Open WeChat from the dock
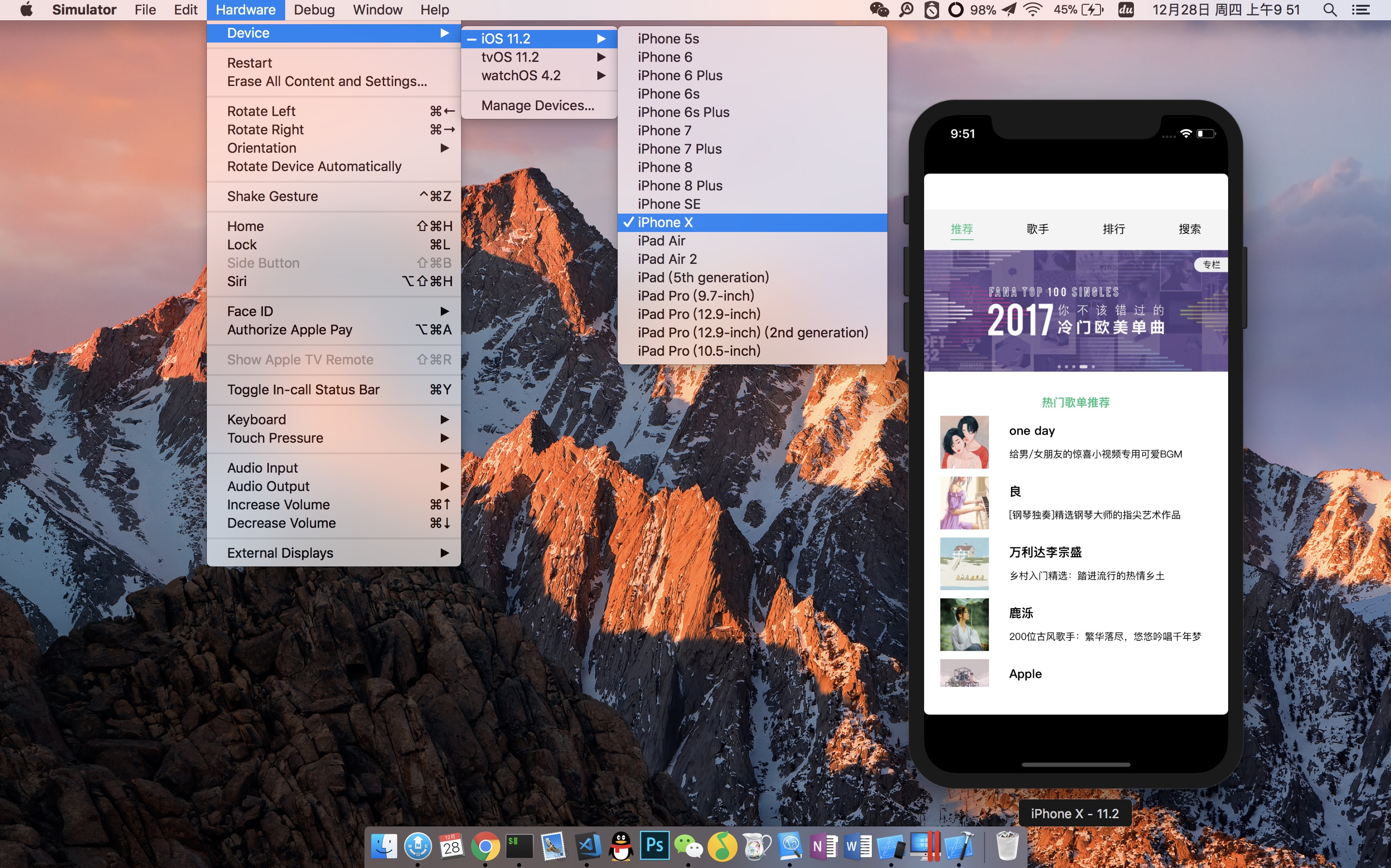The height and width of the screenshot is (868, 1391). pyautogui.click(x=689, y=846)
